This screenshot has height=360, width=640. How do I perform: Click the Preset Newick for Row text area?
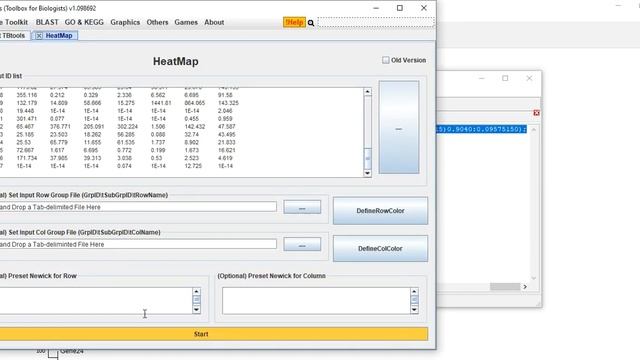click(x=96, y=301)
